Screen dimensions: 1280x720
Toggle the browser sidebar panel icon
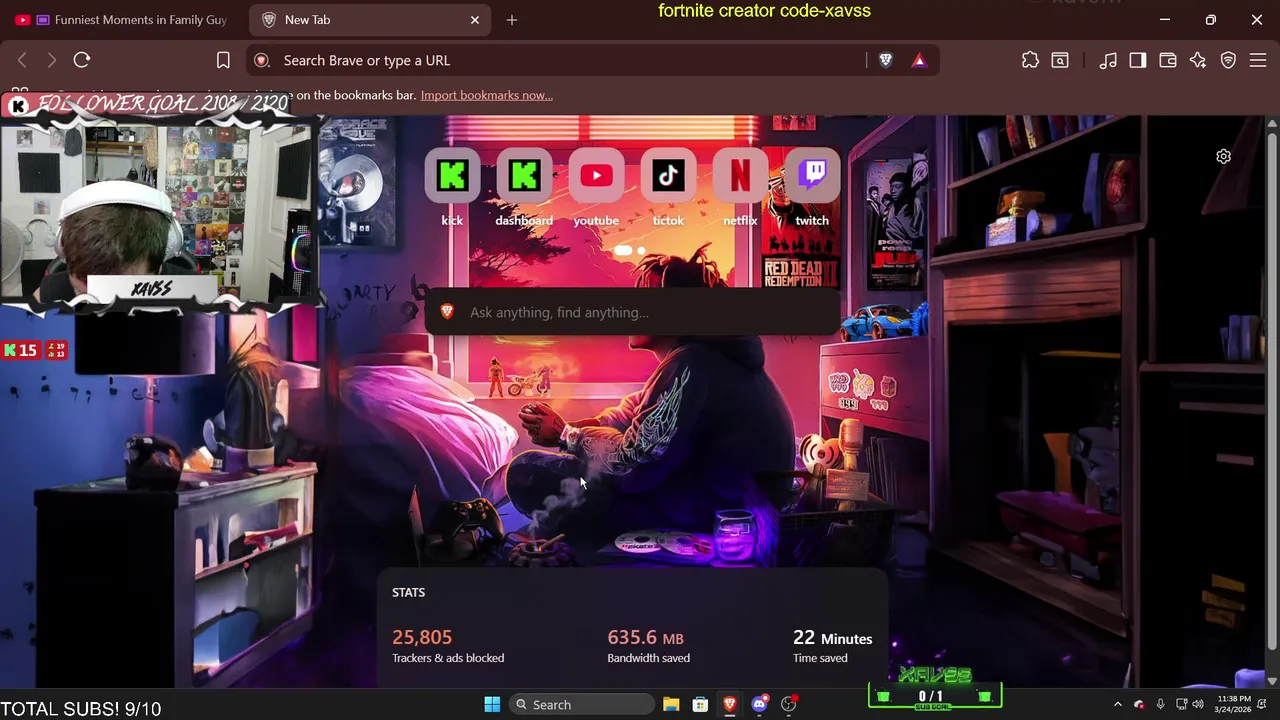[1138, 60]
